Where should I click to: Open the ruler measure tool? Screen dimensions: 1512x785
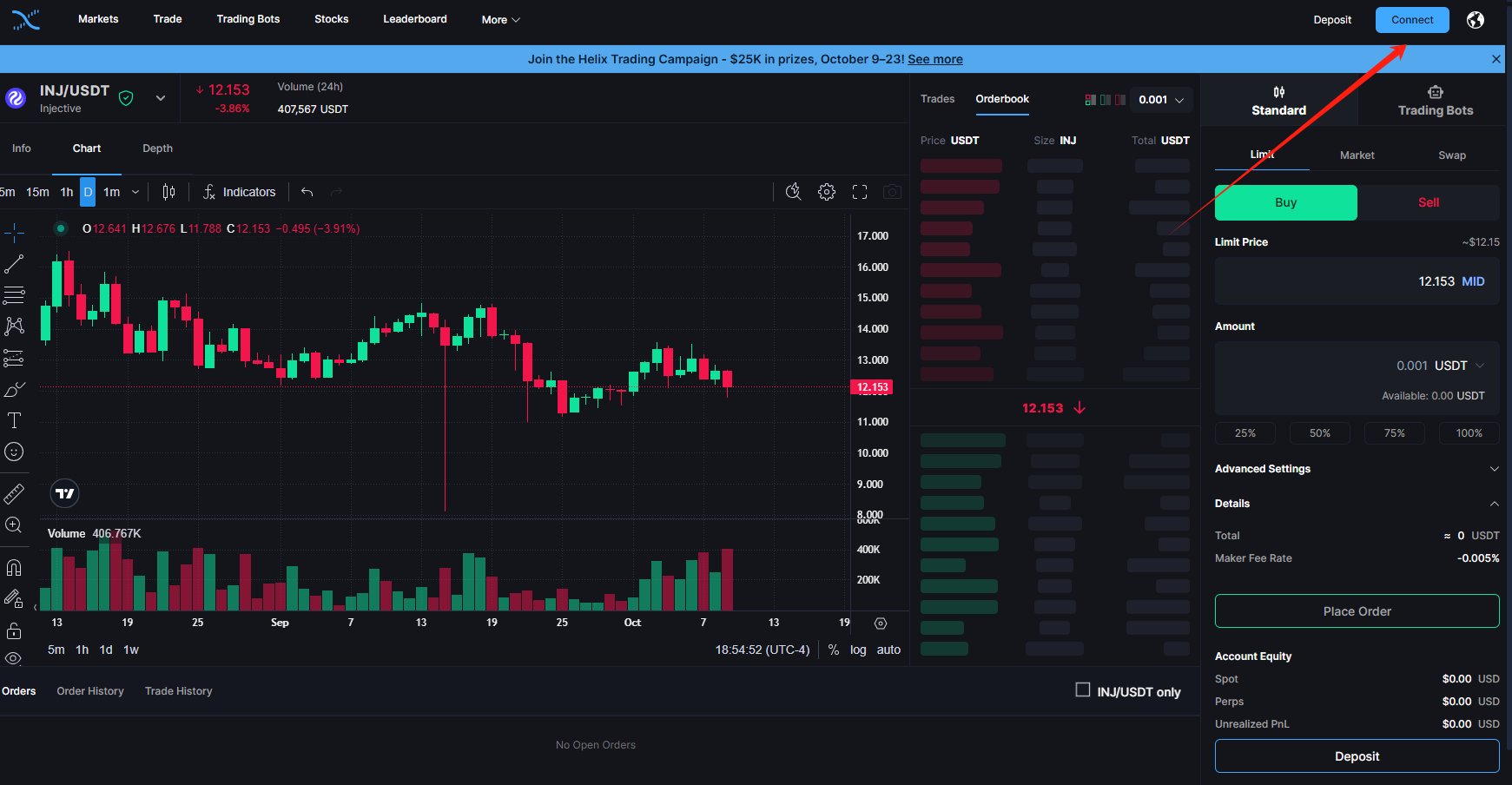pyautogui.click(x=14, y=494)
